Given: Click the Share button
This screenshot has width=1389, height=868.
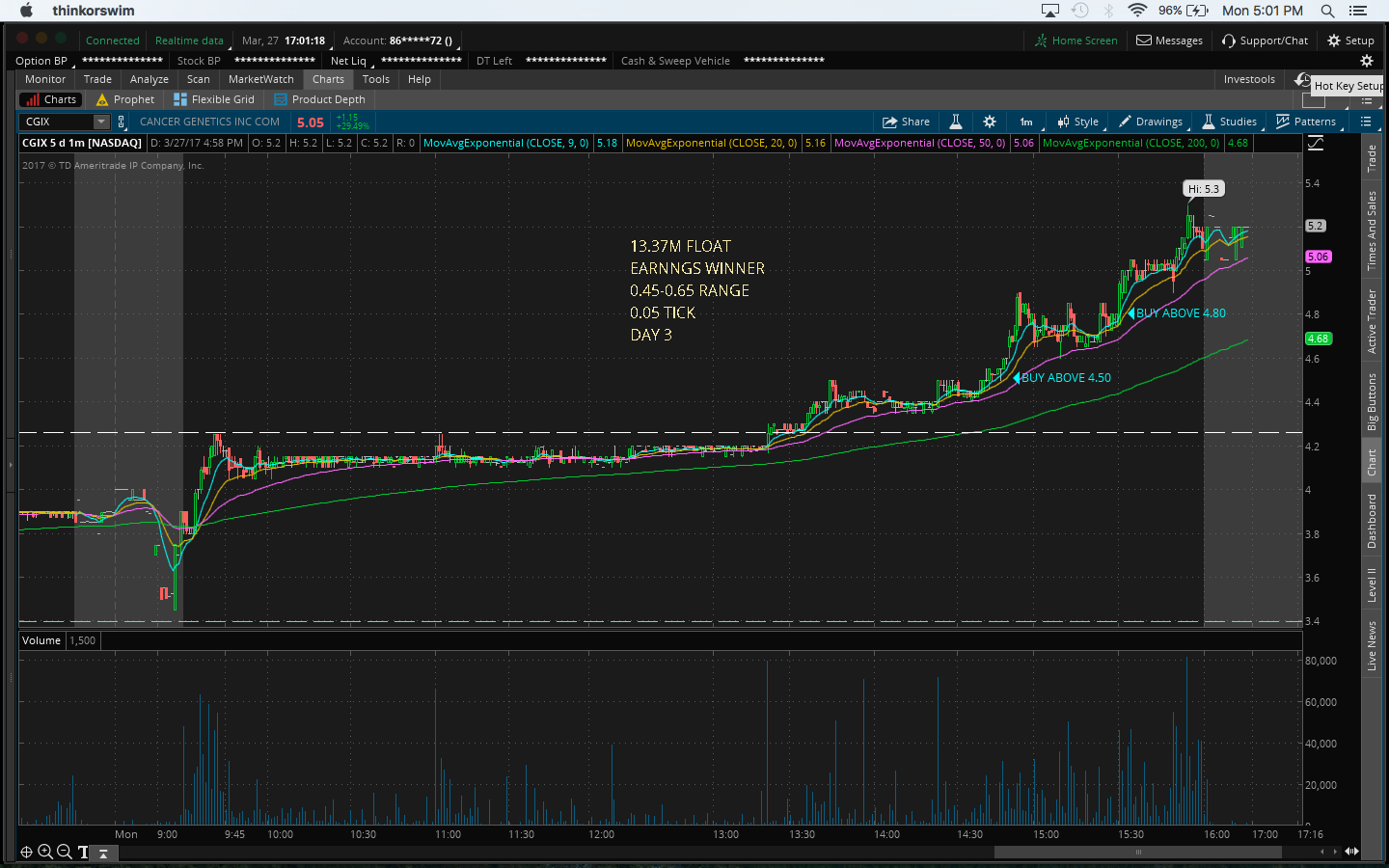Looking at the screenshot, I should pyautogui.click(x=906, y=122).
